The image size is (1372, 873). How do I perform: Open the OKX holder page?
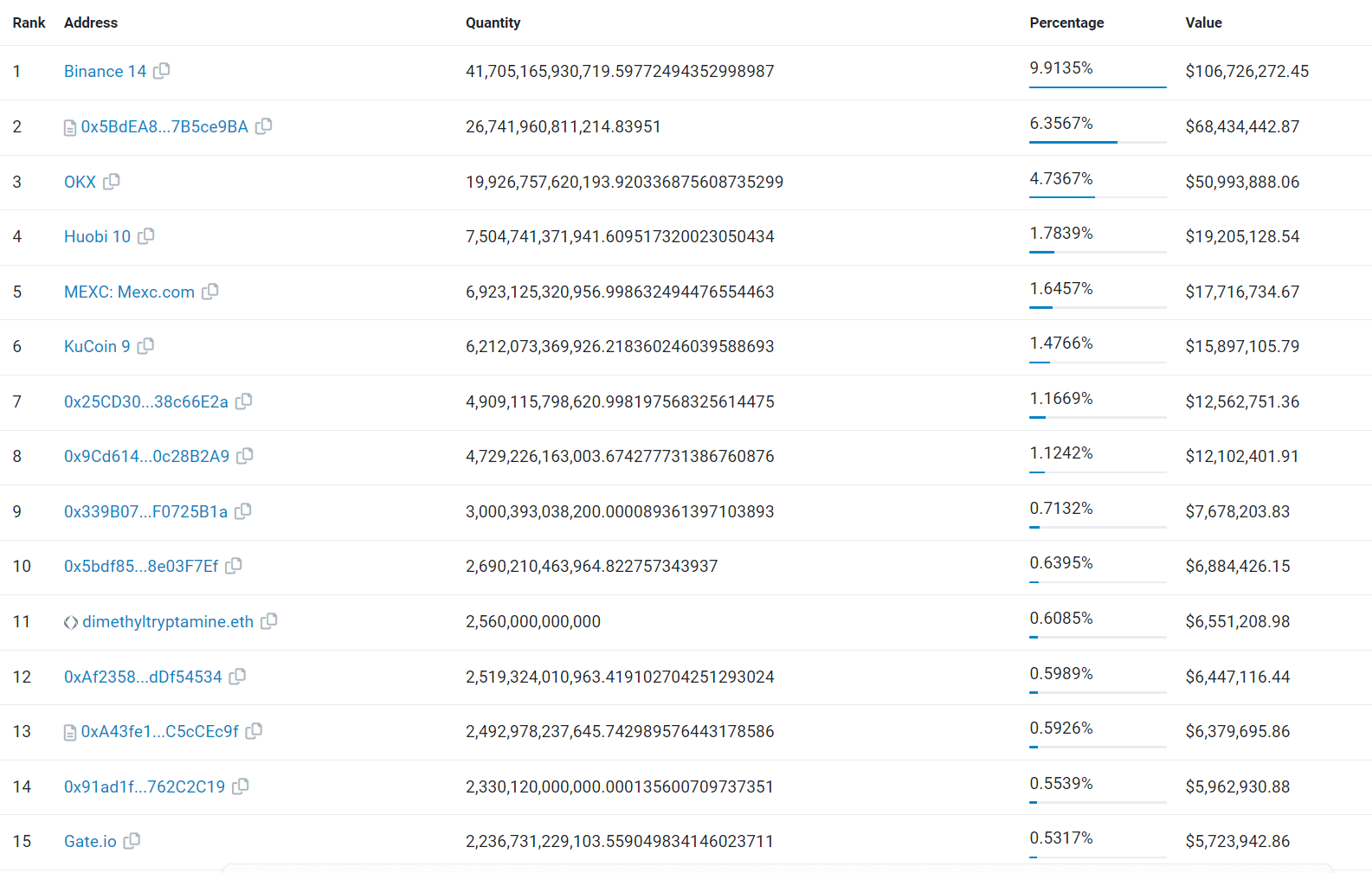click(x=80, y=182)
